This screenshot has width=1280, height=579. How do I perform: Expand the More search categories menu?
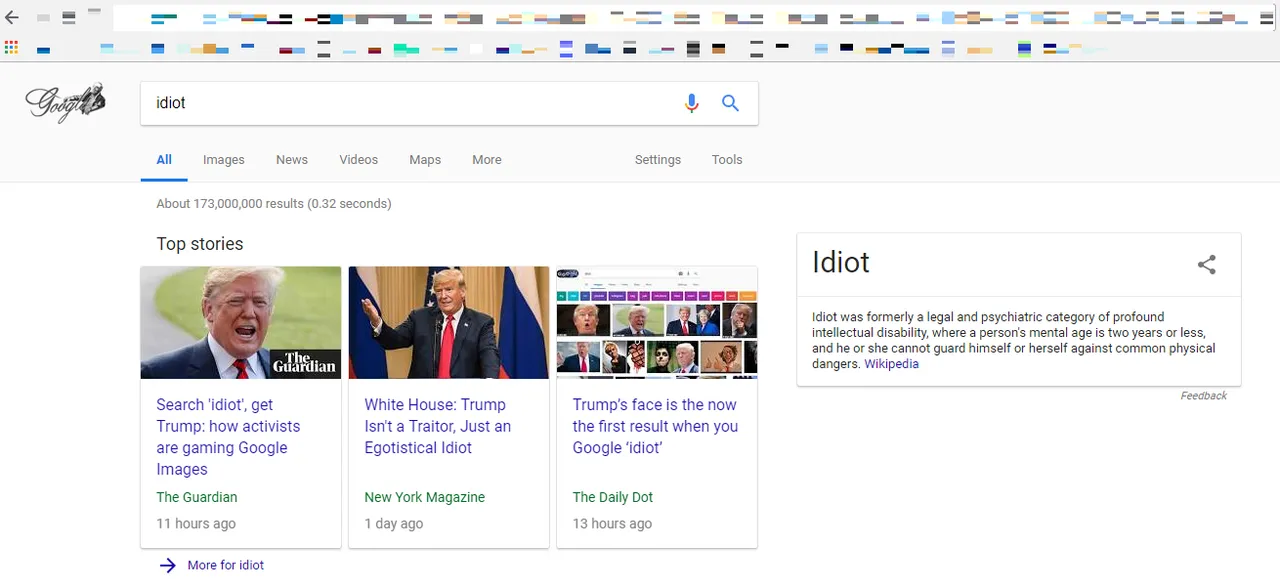pos(487,160)
